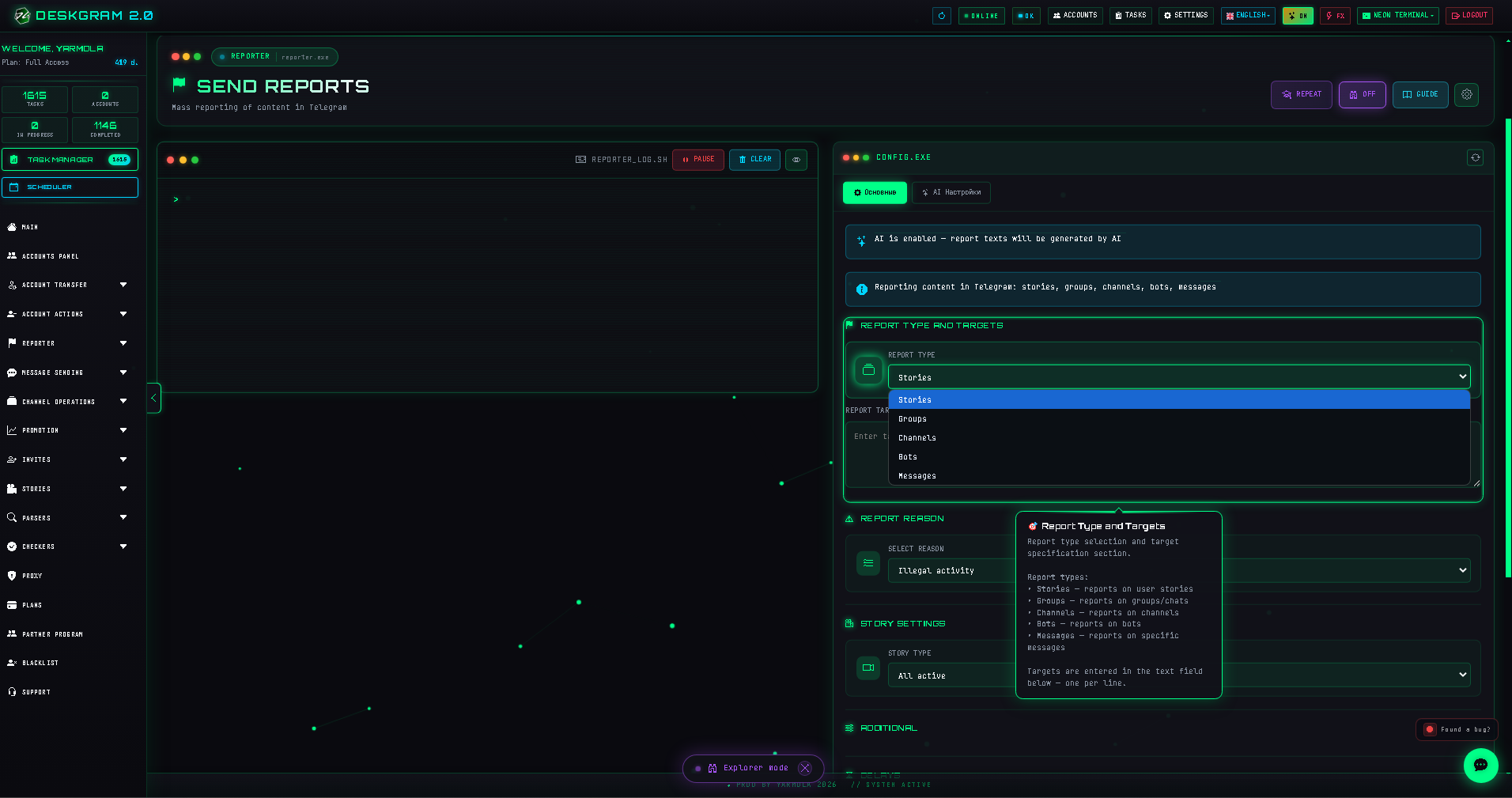Open the live chat bubble icon
This screenshot has height=798, width=1512.
(x=1480, y=765)
